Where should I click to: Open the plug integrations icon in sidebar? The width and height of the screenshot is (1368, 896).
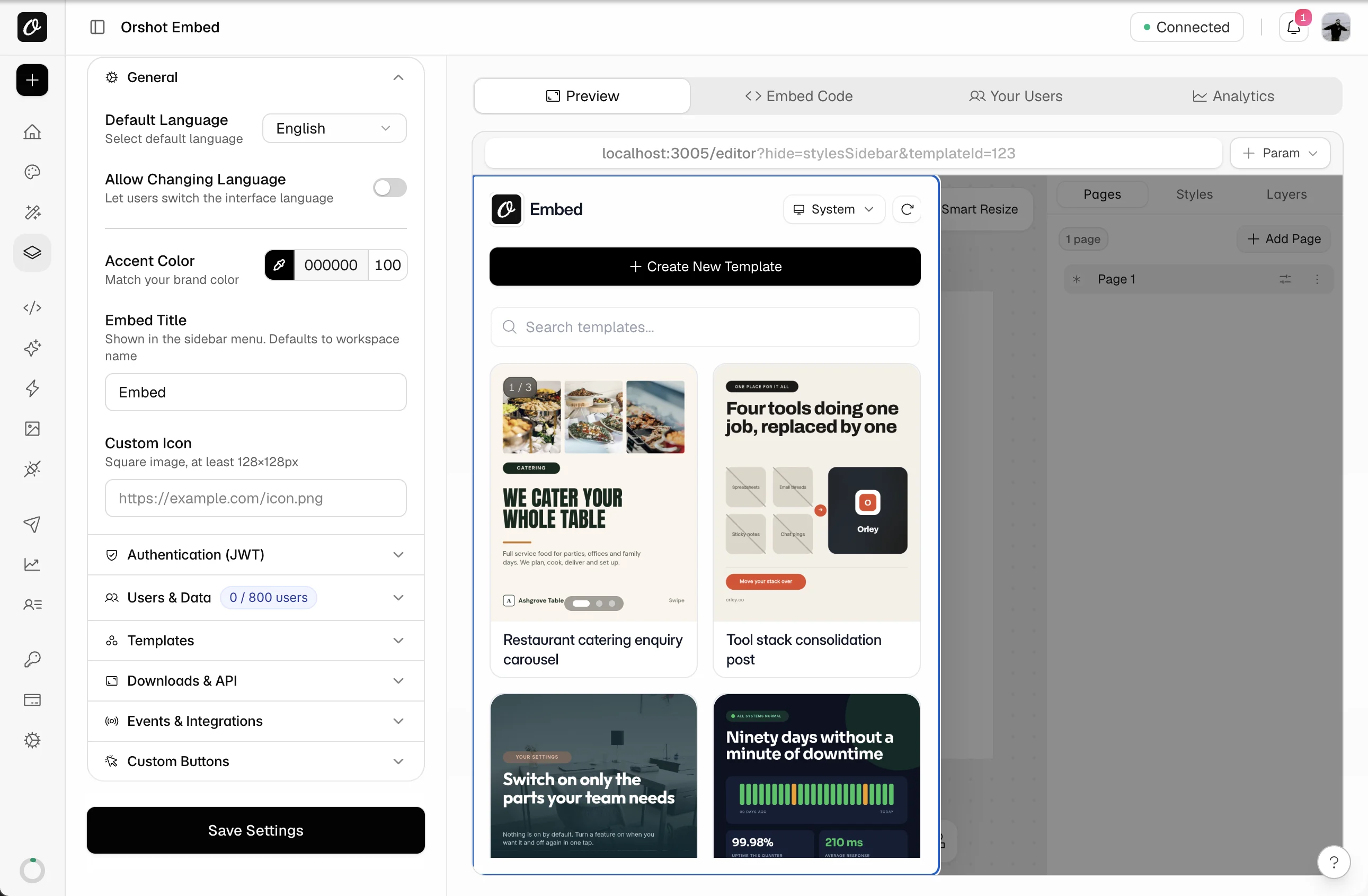pos(32,468)
